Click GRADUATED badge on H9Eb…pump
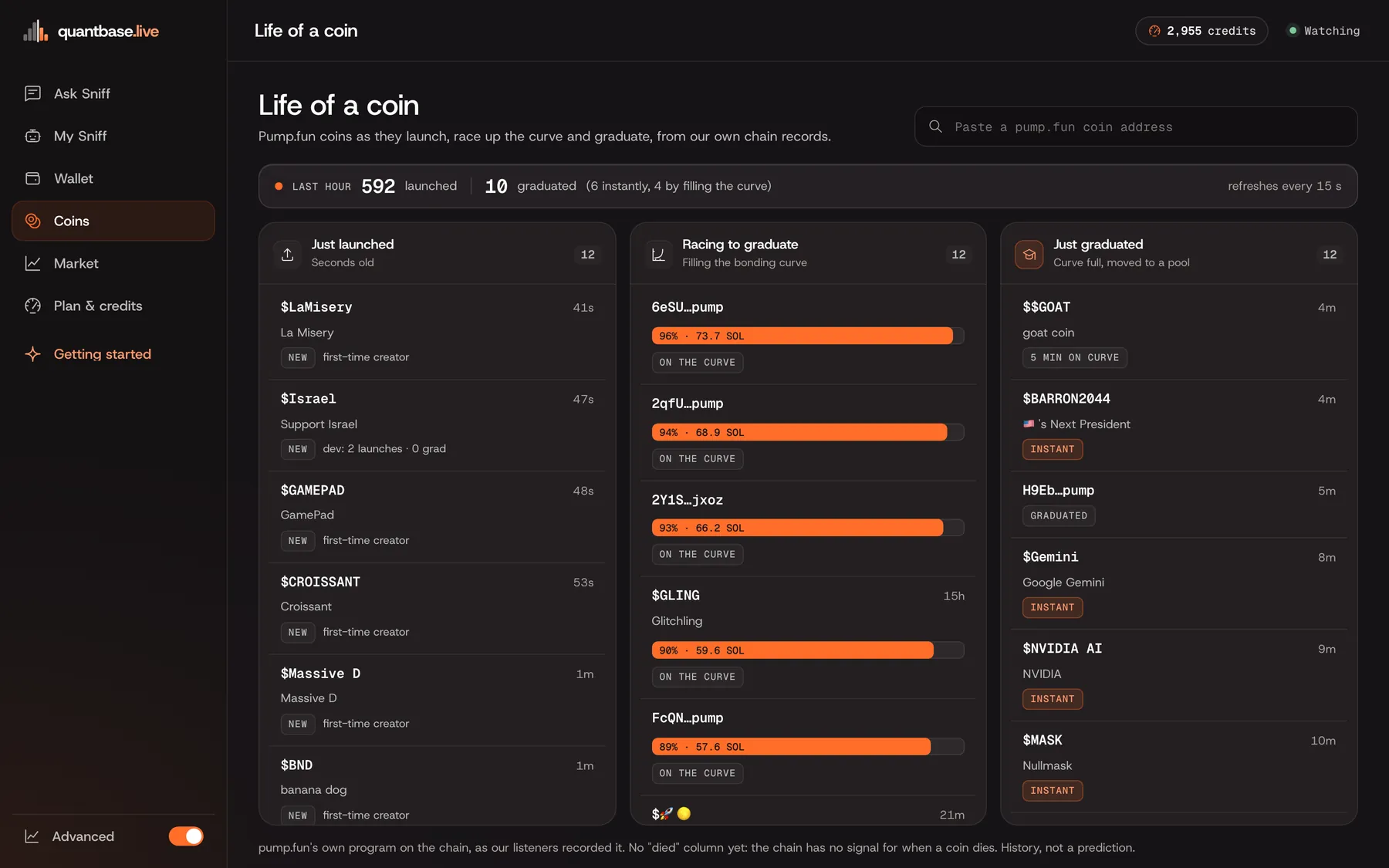Viewport: 1389px width, 868px height. click(1059, 515)
